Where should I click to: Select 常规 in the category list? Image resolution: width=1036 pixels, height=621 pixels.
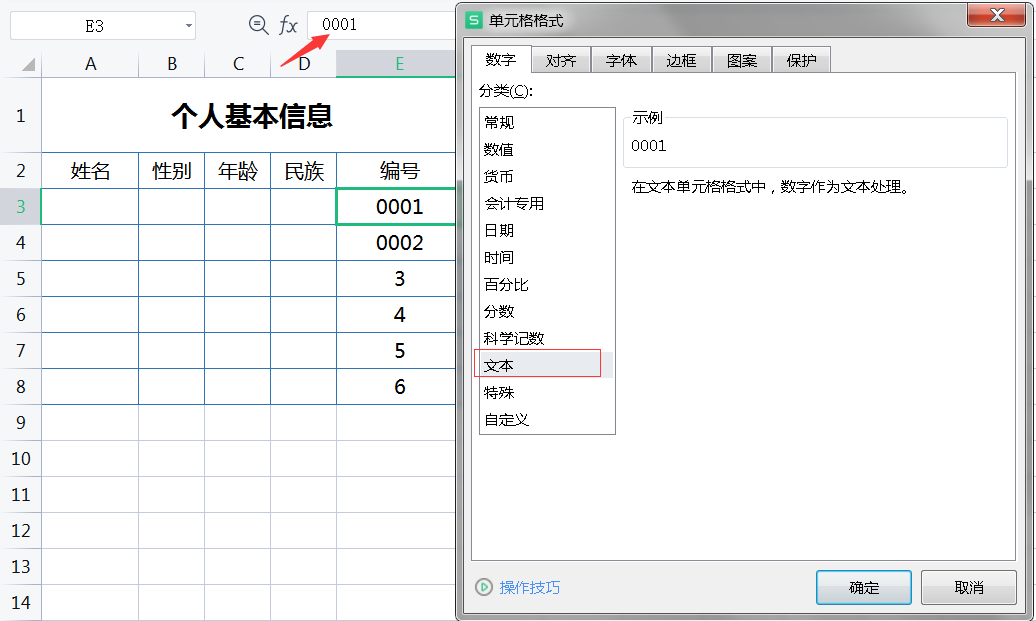point(547,122)
